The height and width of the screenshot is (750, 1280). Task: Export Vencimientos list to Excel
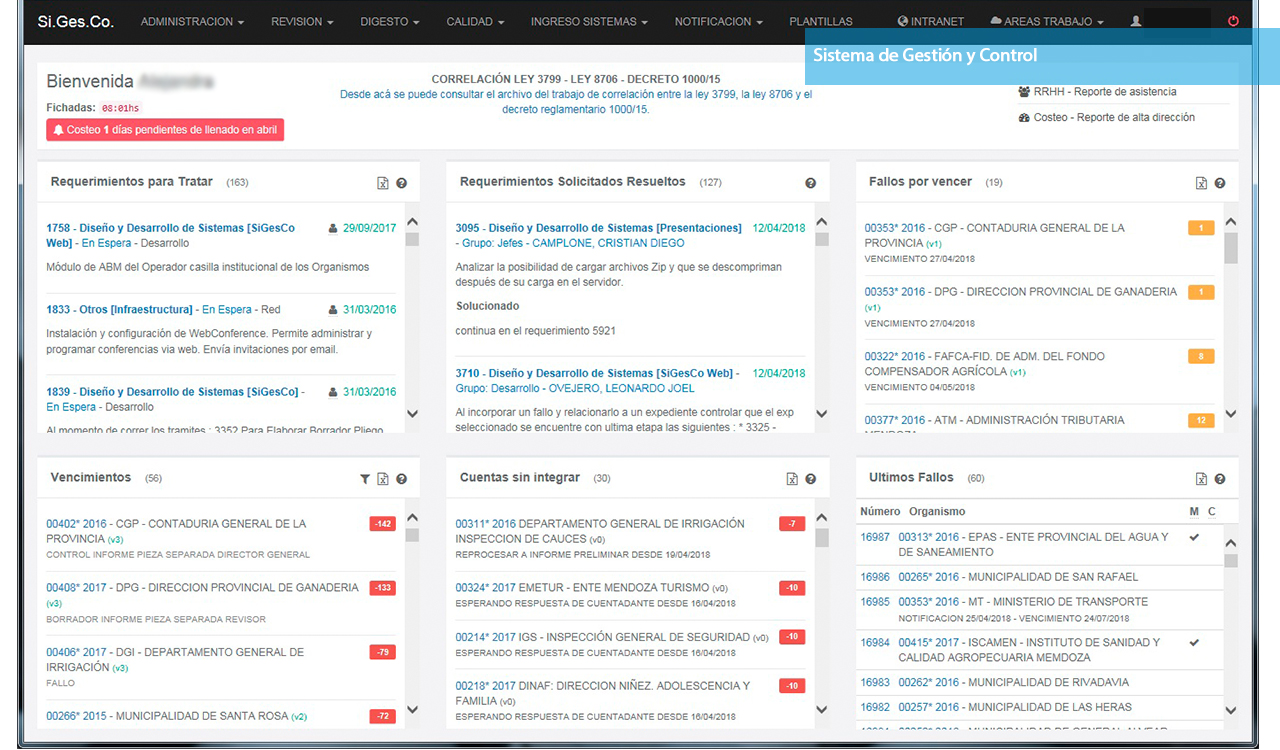382,479
